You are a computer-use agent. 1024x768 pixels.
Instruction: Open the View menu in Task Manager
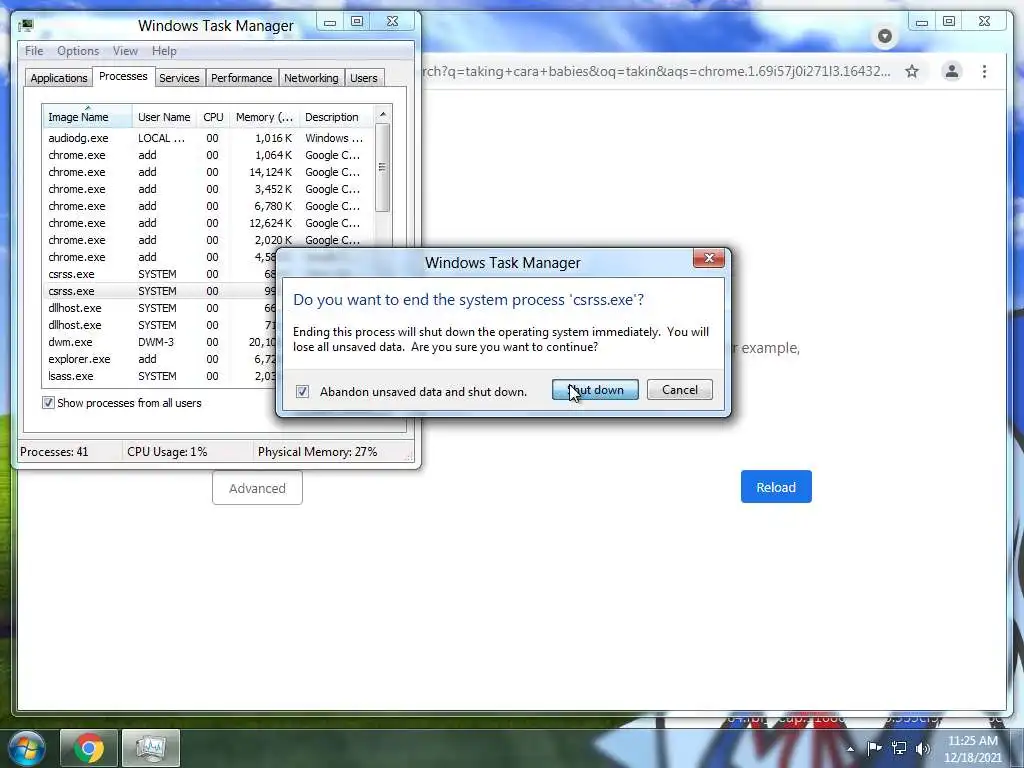click(x=125, y=51)
